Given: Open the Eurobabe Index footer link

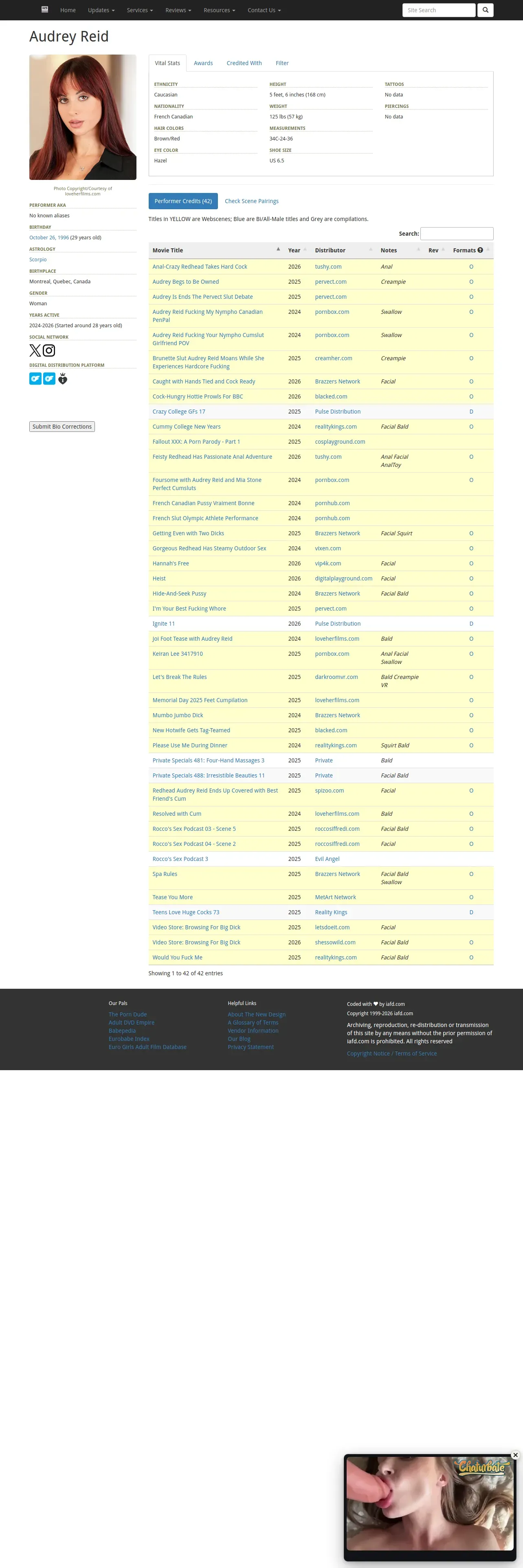Looking at the screenshot, I should click(x=129, y=1039).
